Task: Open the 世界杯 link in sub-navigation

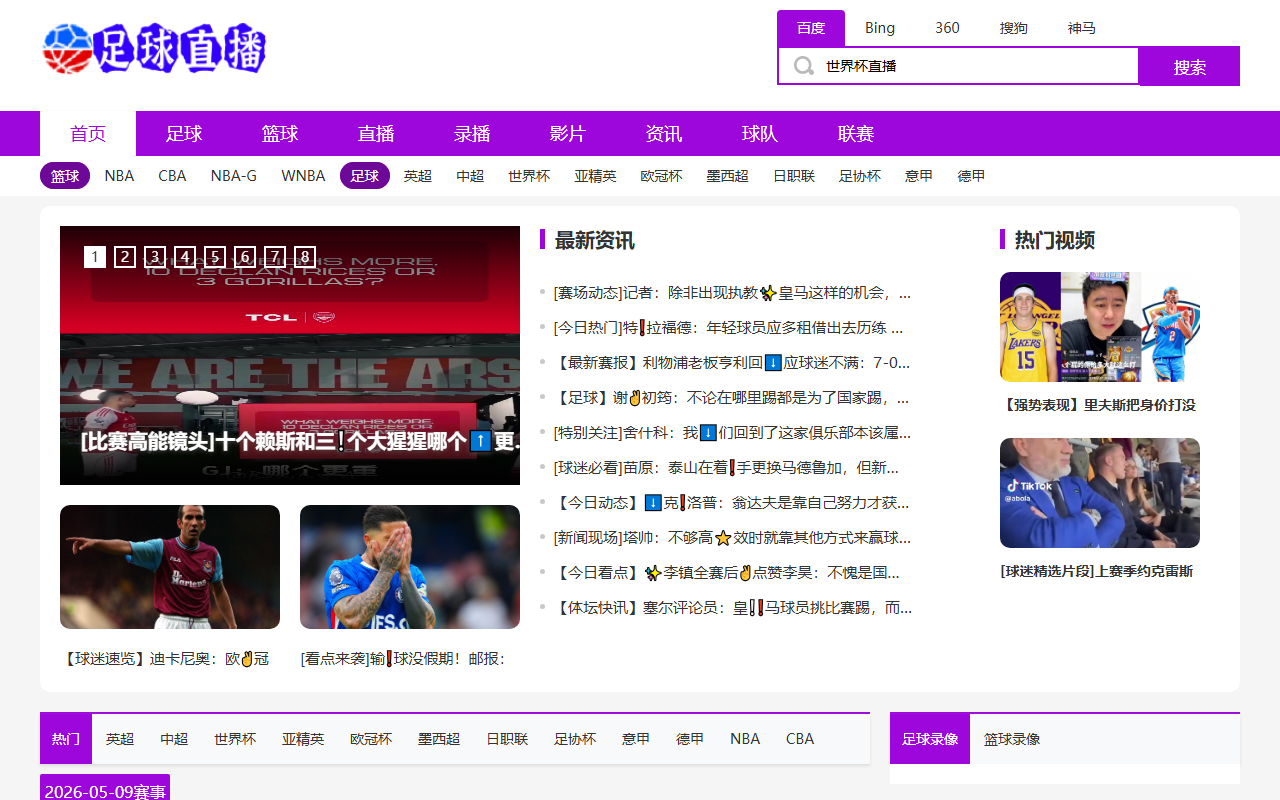Action: 529,176
